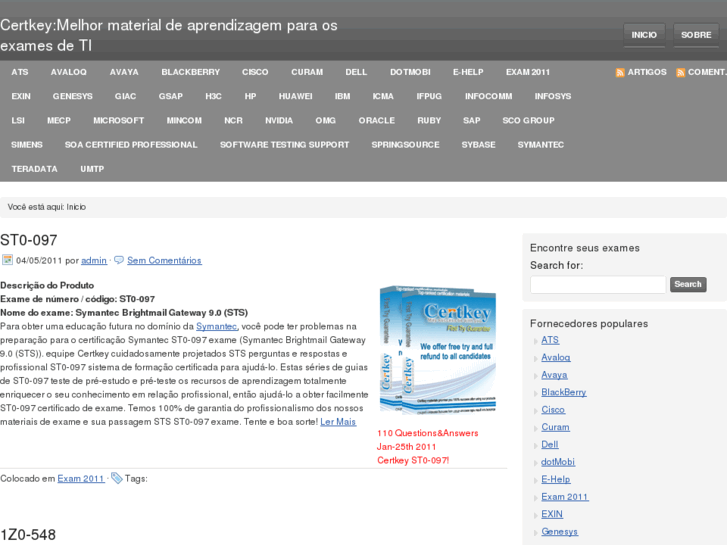The width and height of the screenshot is (727, 545).
Task: Select UMTP in the navigation menu
Action: 92,169
